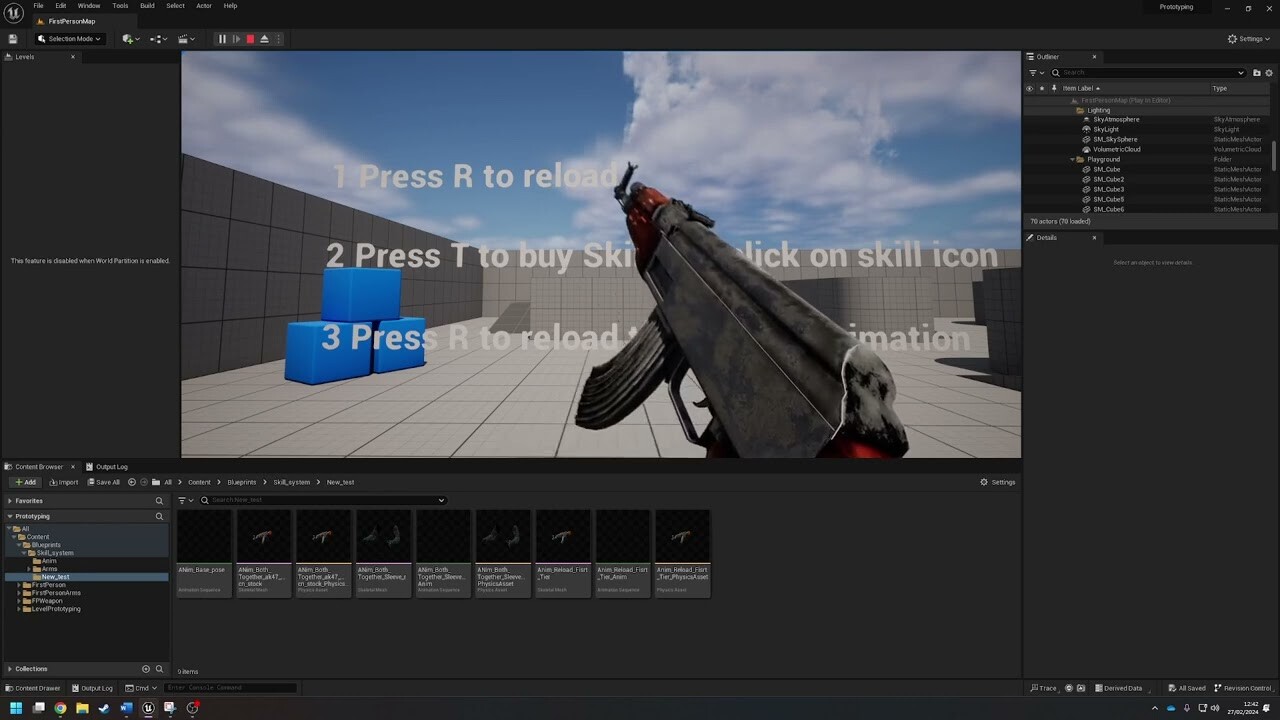Open the Outliner settings gear
Screen dimensions: 1280x720
[1269, 72]
